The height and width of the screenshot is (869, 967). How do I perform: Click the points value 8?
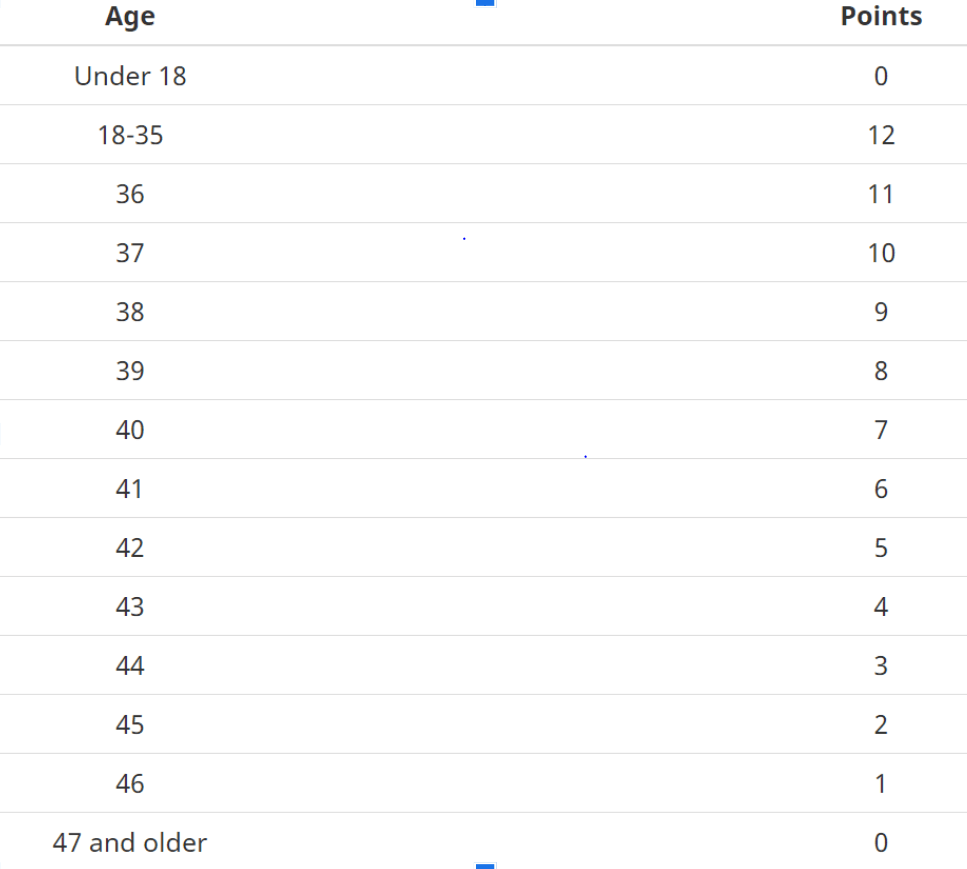tap(881, 371)
